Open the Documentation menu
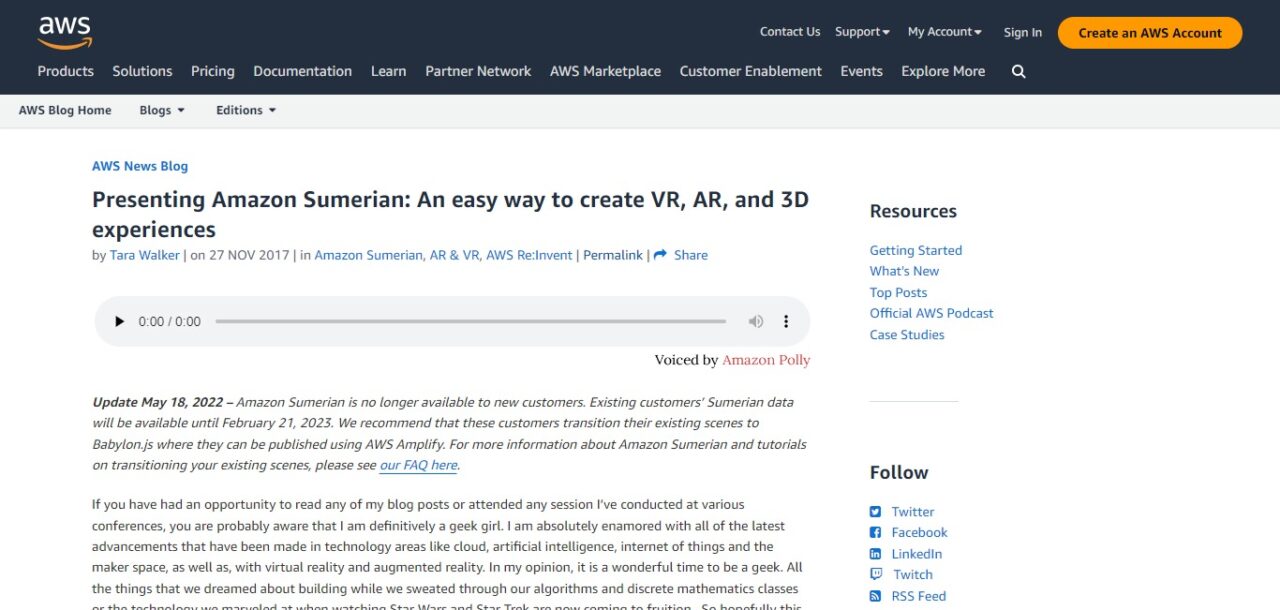Viewport: 1280px width, 610px height. [x=303, y=71]
